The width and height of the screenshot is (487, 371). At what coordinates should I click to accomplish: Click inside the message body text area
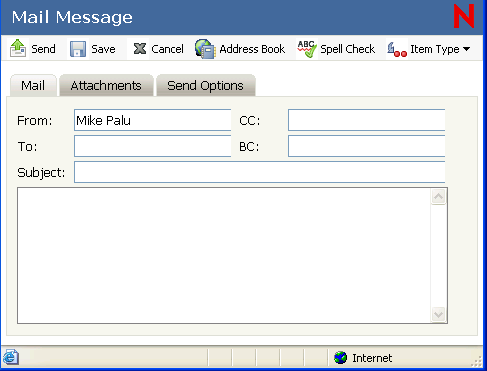pyautogui.click(x=224, y=255)
